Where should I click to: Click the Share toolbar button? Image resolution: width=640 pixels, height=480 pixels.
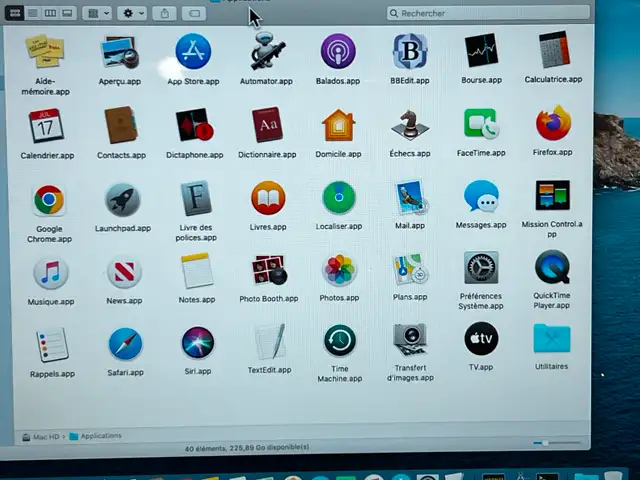[x=164, y=13]
